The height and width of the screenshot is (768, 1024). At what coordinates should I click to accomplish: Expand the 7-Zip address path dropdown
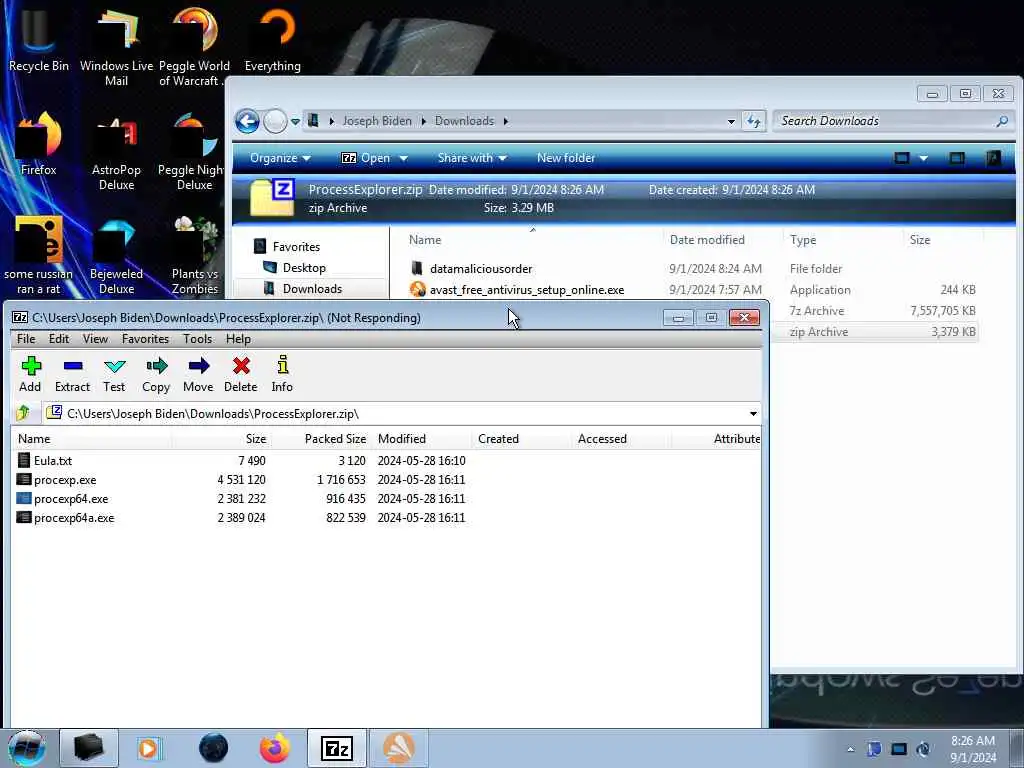[x=753, y=414]
